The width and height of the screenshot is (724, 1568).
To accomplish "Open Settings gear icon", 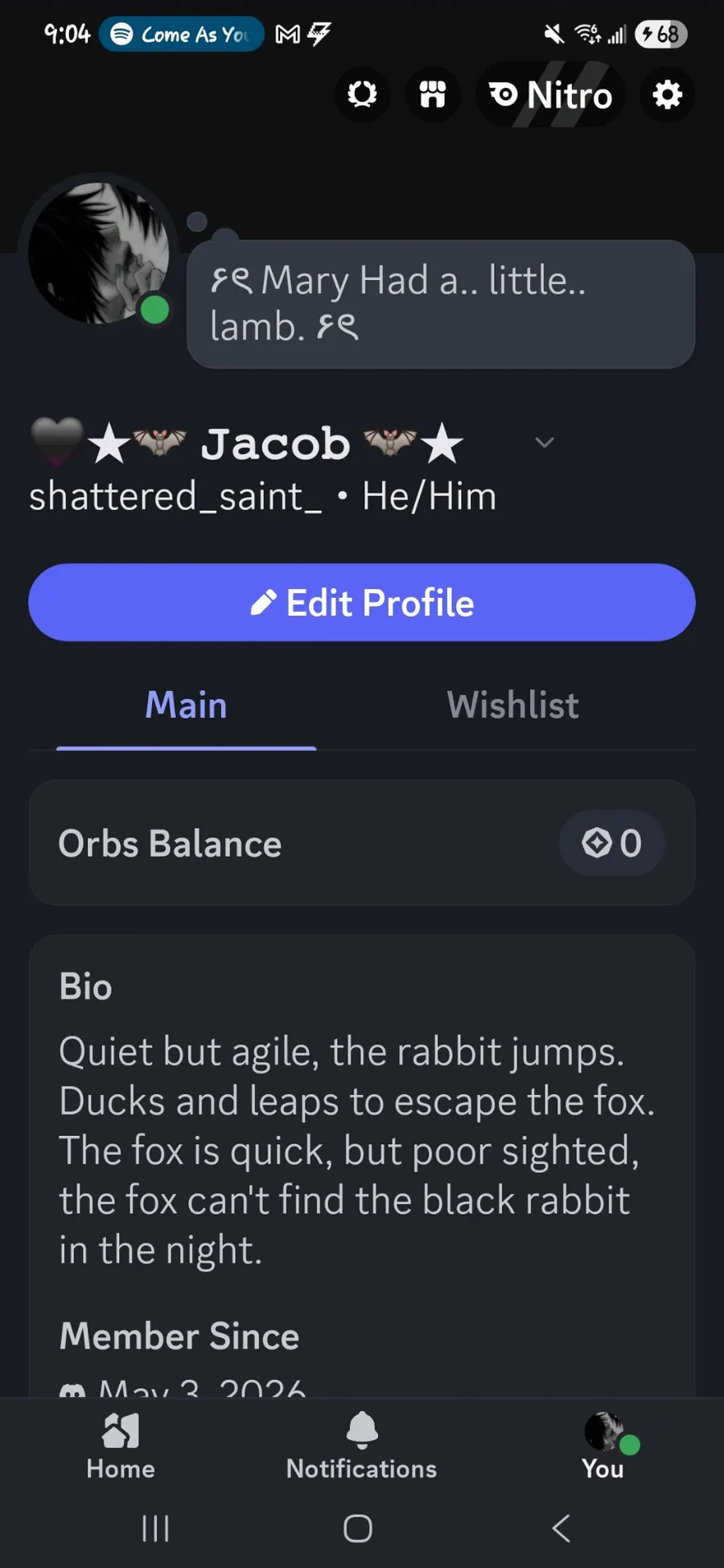I will click(x=667, y=95).
